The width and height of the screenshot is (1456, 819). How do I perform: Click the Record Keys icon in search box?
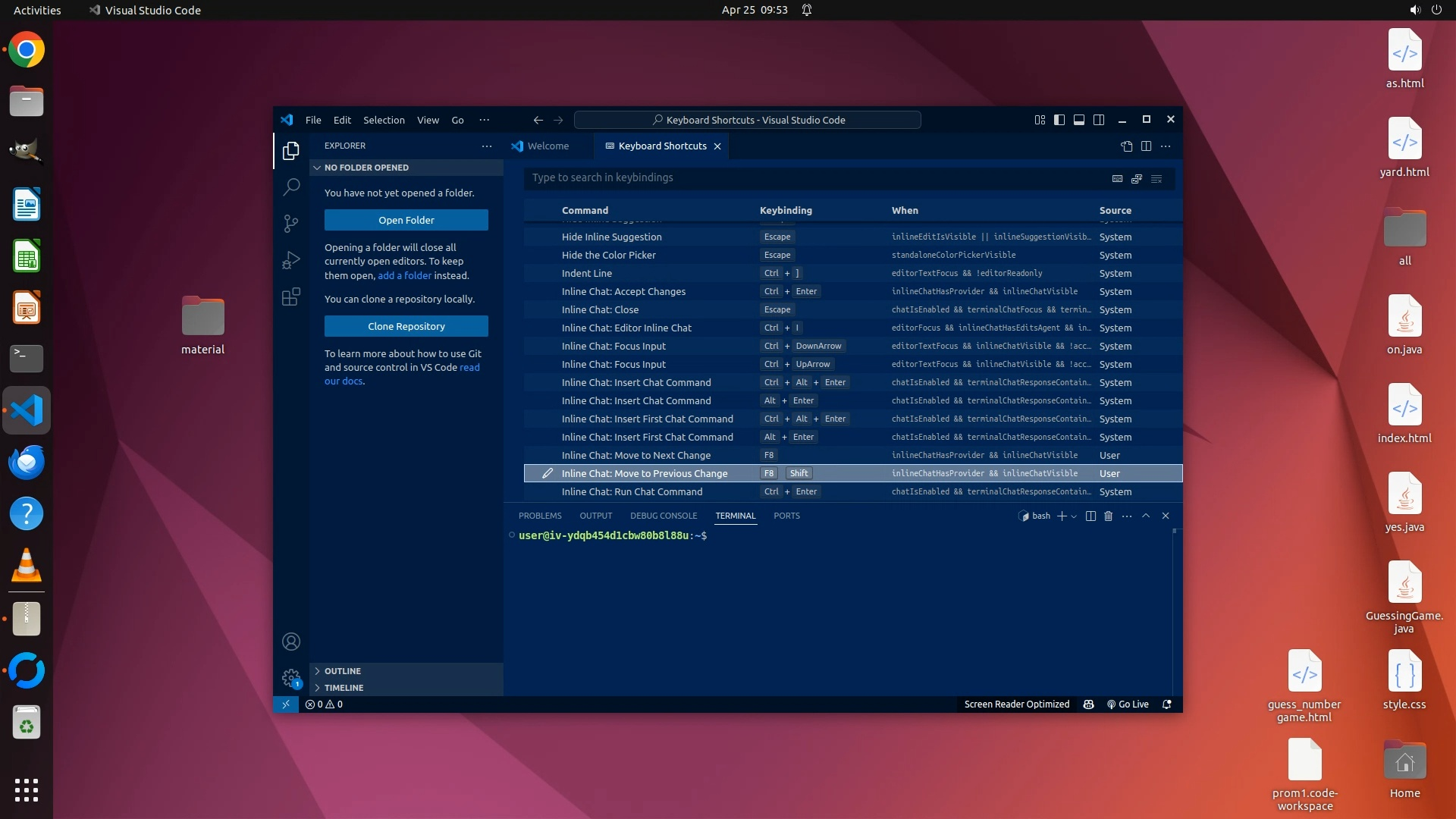point(1117,178)
